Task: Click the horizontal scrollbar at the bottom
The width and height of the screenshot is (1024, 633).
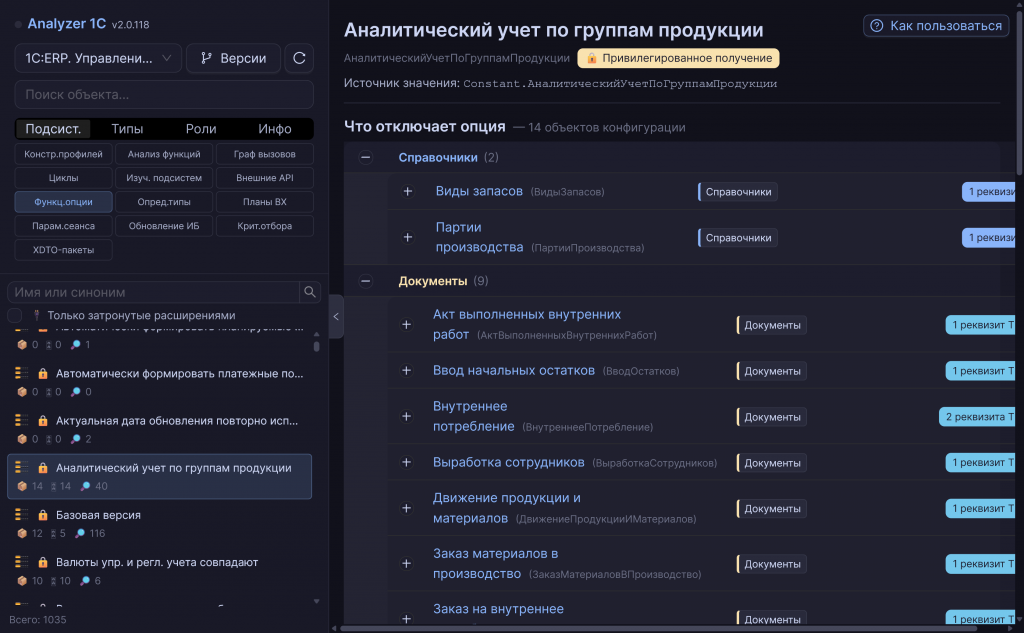Action: 658,628
